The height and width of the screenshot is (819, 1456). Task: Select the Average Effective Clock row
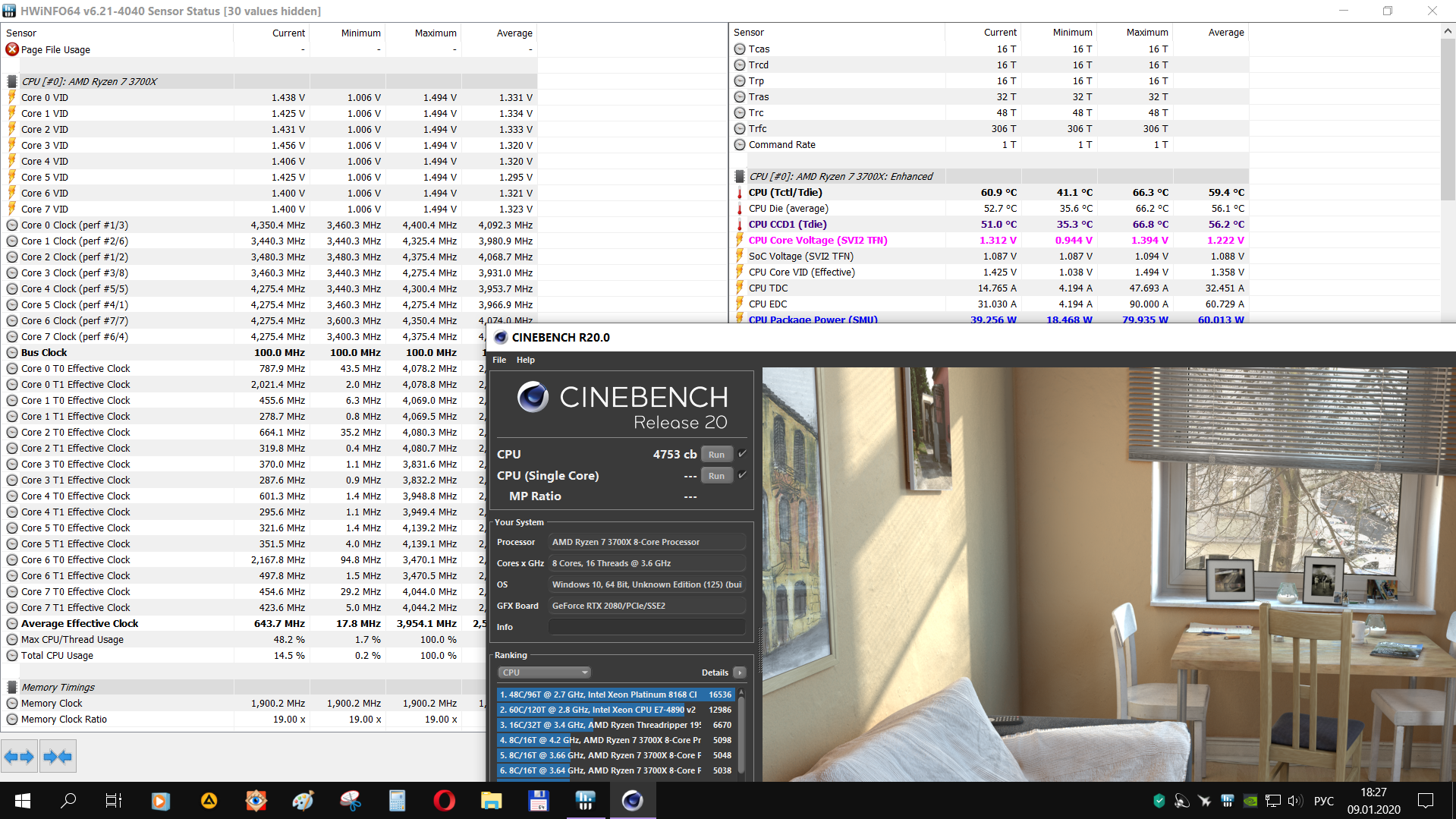tap(244, 624)
